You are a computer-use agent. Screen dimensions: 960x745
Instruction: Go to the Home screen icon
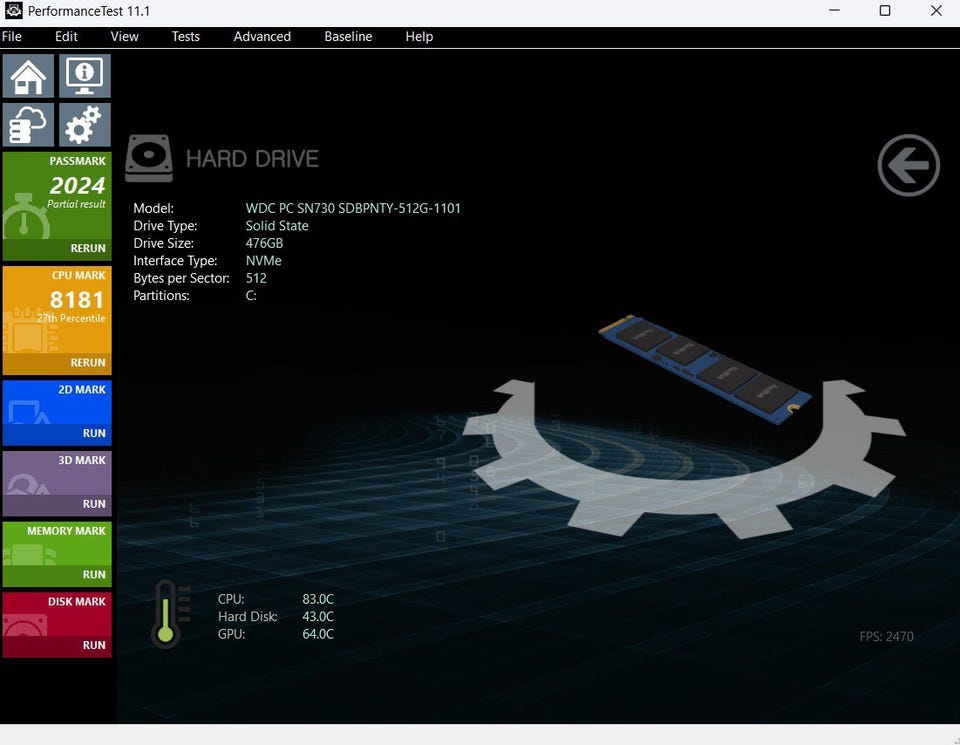(x=28, y=76)
